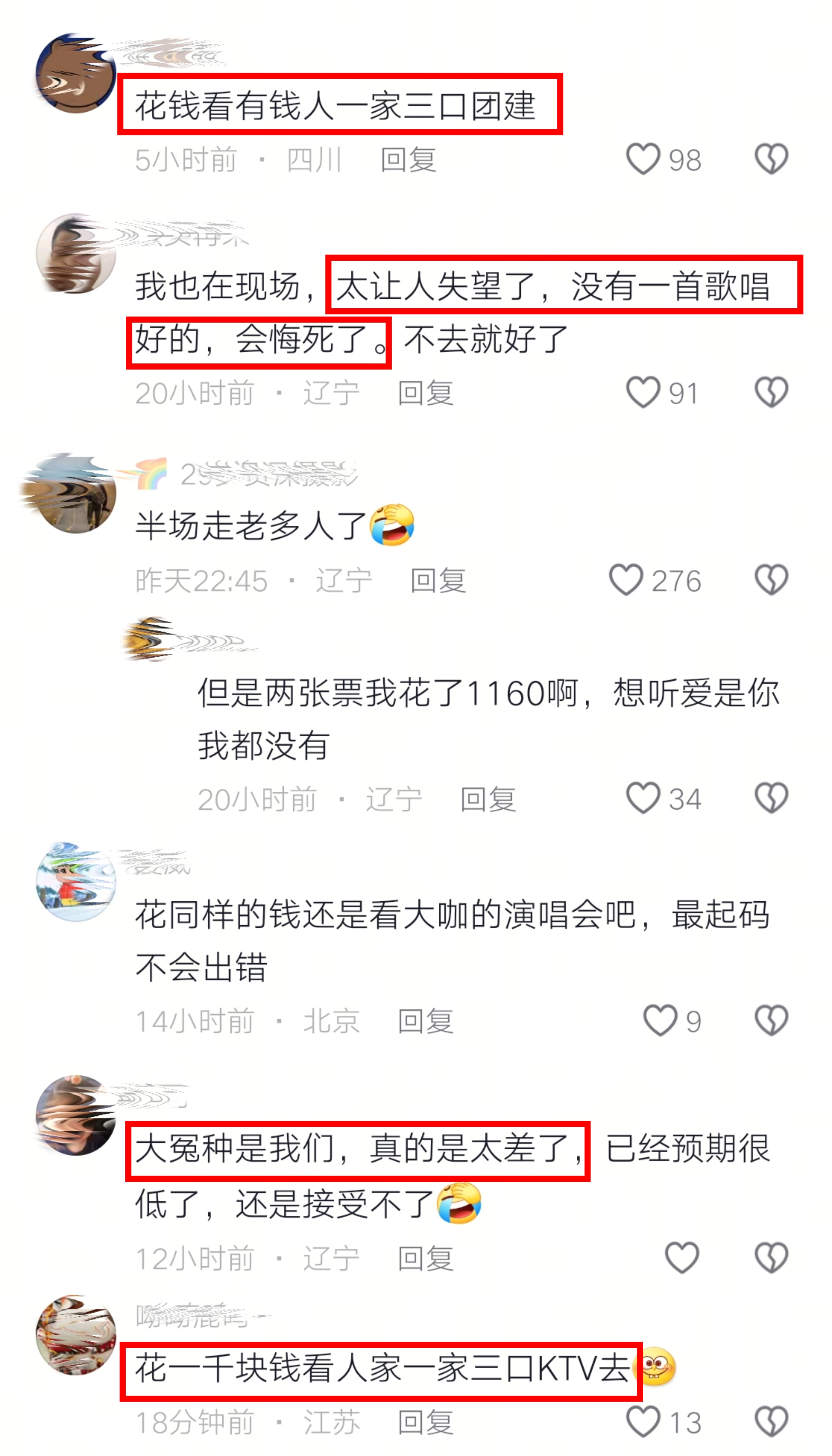Like the Jiangsu comment with 13 likes

coord(643,1422)
